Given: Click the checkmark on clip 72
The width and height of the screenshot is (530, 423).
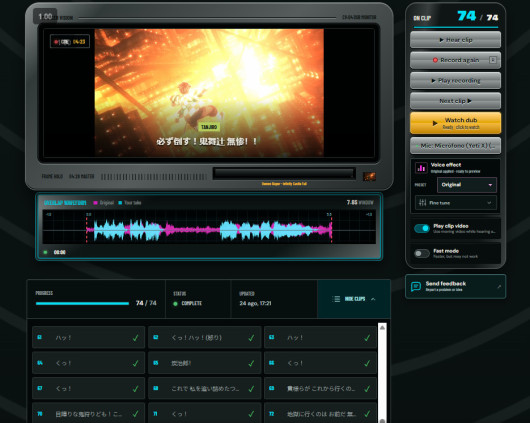Looking at the screenshot, I should pos(367,414).
